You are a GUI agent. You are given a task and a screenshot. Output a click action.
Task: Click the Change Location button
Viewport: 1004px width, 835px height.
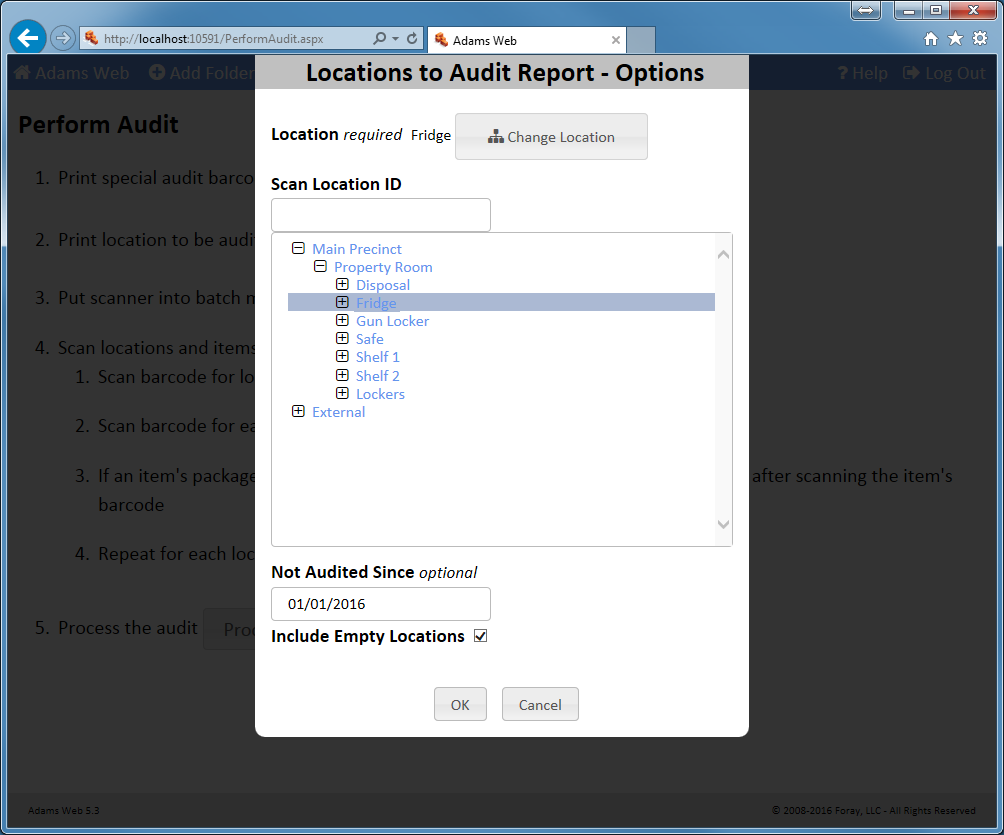coord(551,137)
